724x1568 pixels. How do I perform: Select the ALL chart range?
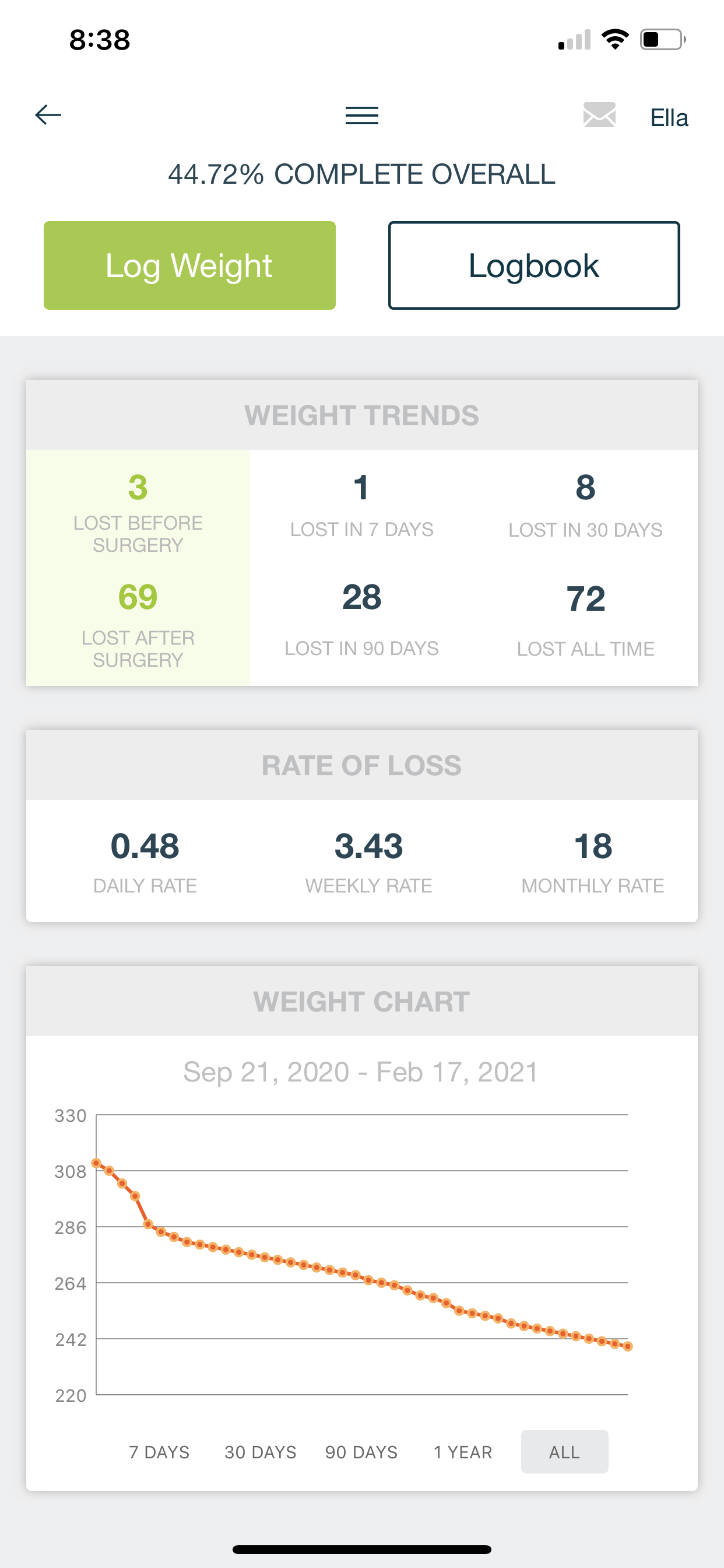tap(565, 1452)
